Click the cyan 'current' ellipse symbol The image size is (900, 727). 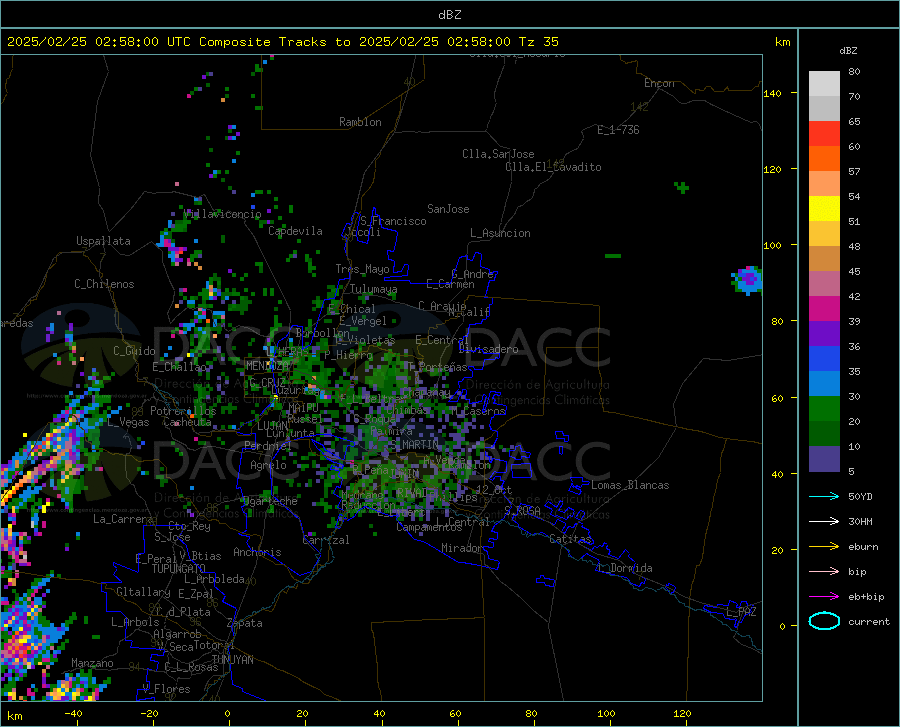coord(824,621)
